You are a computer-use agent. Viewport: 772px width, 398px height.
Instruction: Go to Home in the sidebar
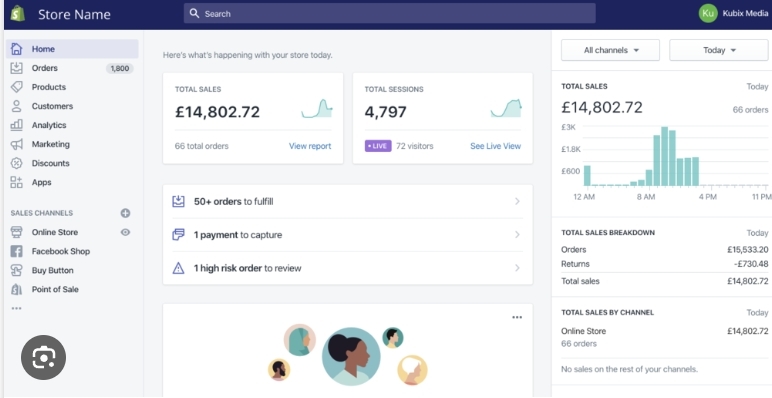[x=72, y=49]
